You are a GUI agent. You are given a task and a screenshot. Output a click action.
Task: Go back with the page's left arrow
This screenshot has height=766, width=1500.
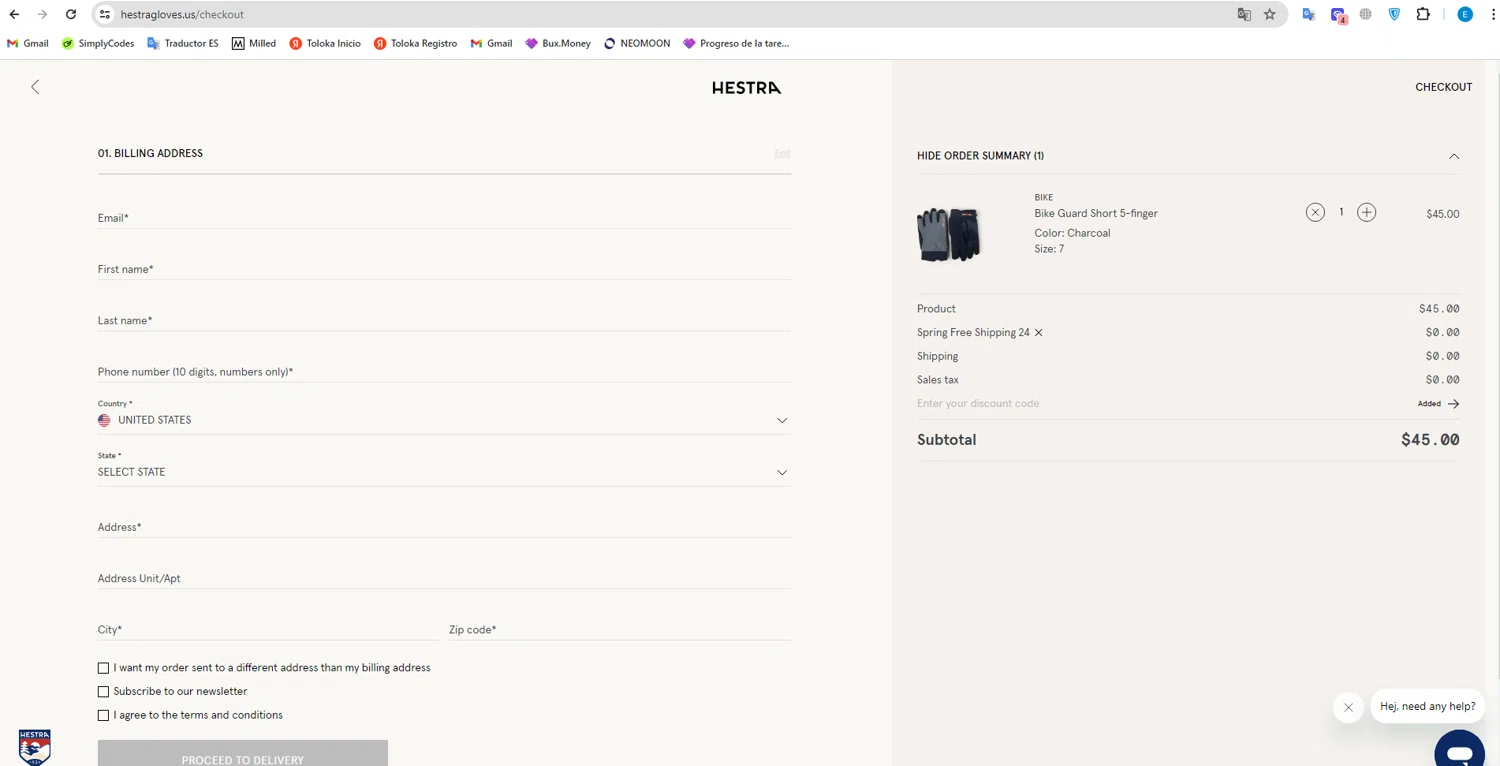tap(35, 87)
